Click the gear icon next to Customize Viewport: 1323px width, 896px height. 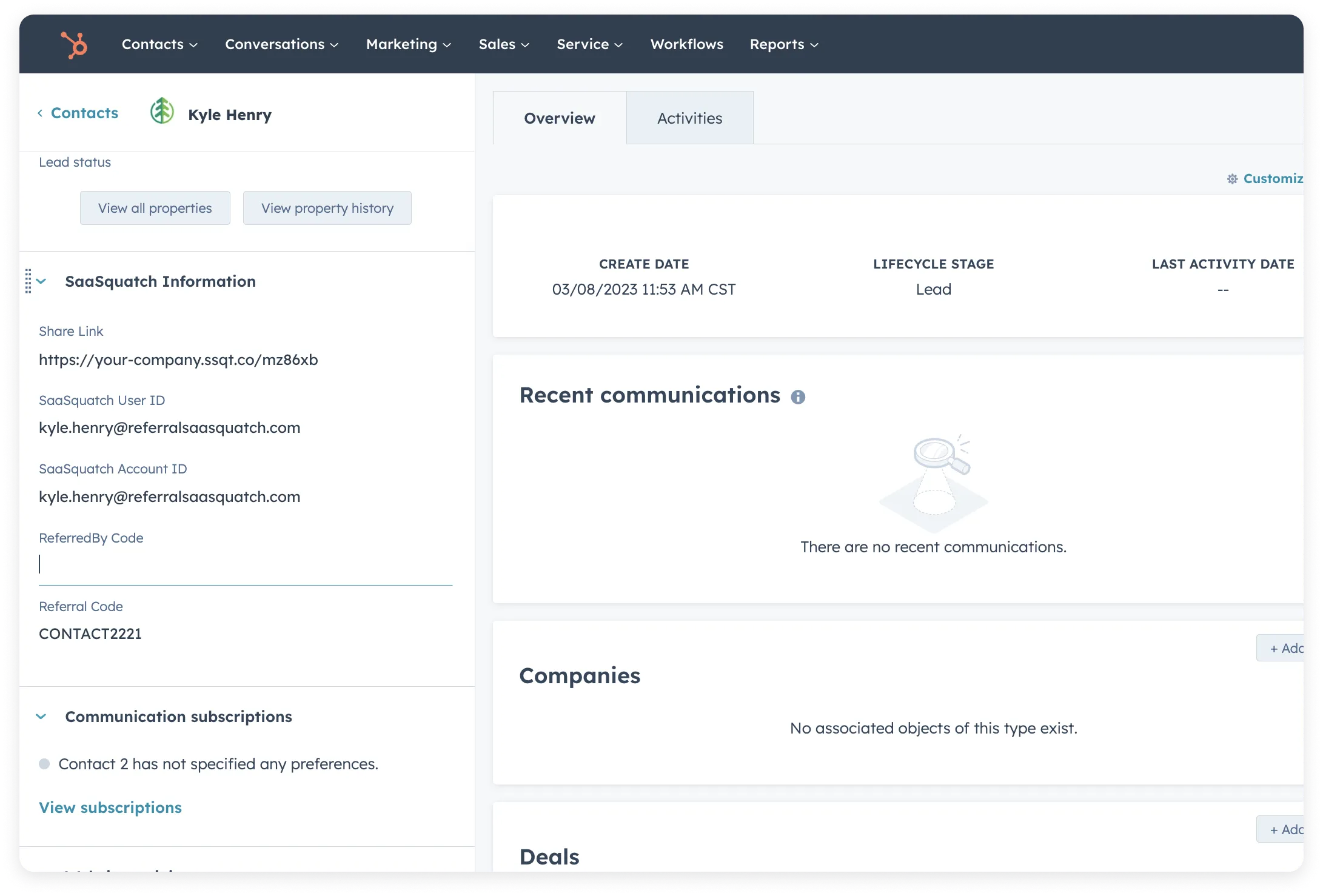click(1232, 179)
